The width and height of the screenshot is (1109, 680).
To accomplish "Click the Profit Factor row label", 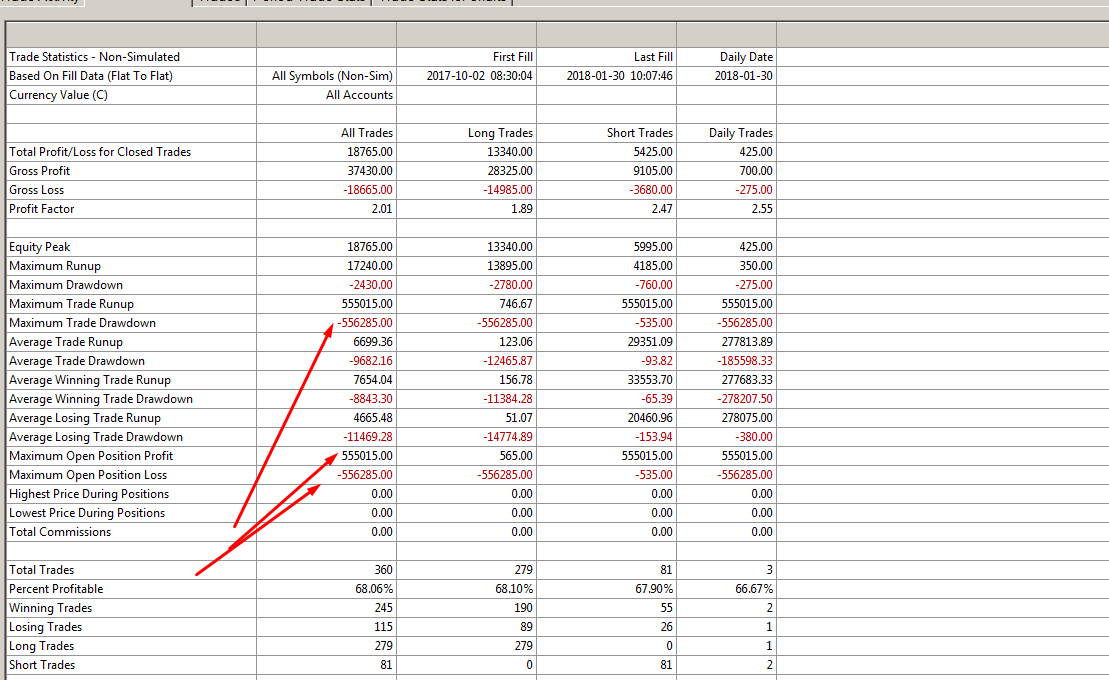I will pos(42,209).
